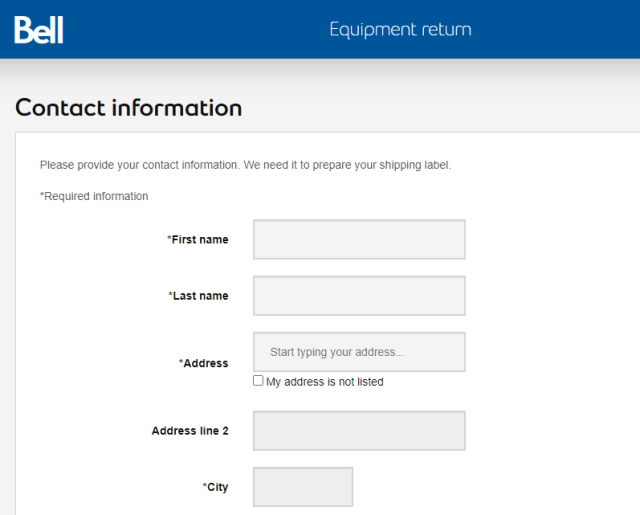
Task: Click the sentence about preparing your shipping label
Action: point(347,165)
